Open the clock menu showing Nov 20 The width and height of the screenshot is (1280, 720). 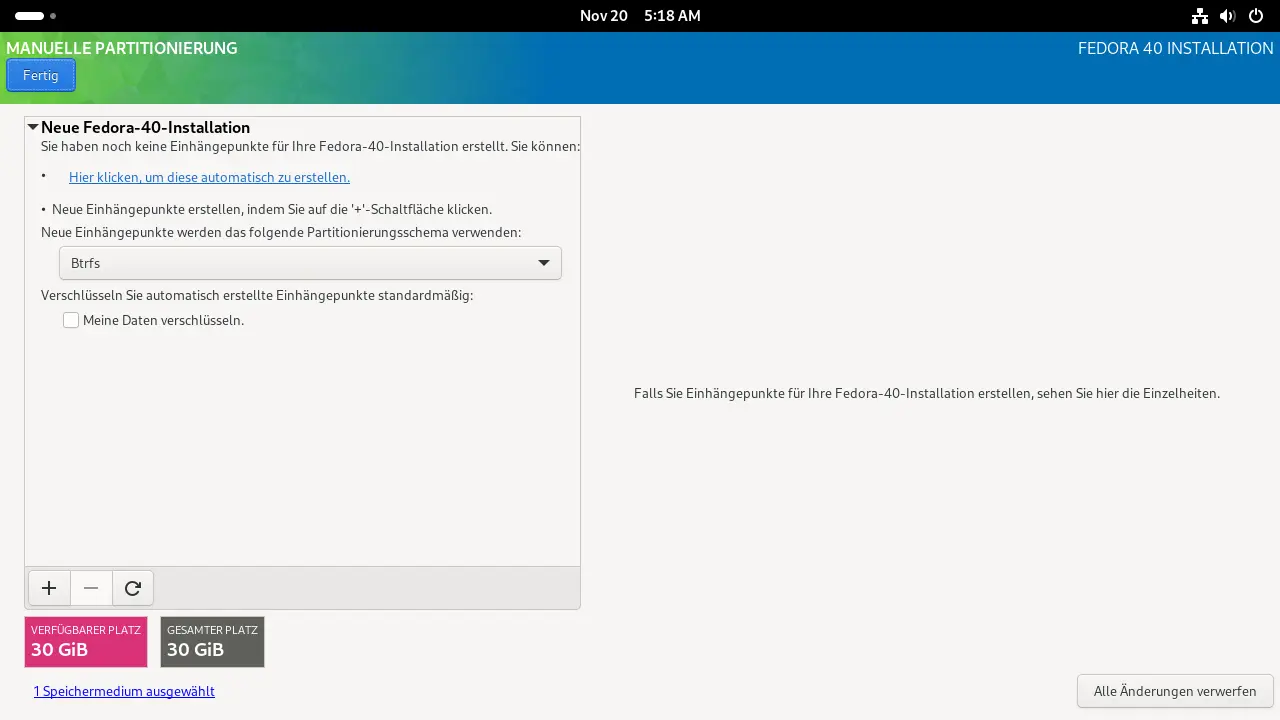pos(640,16)
